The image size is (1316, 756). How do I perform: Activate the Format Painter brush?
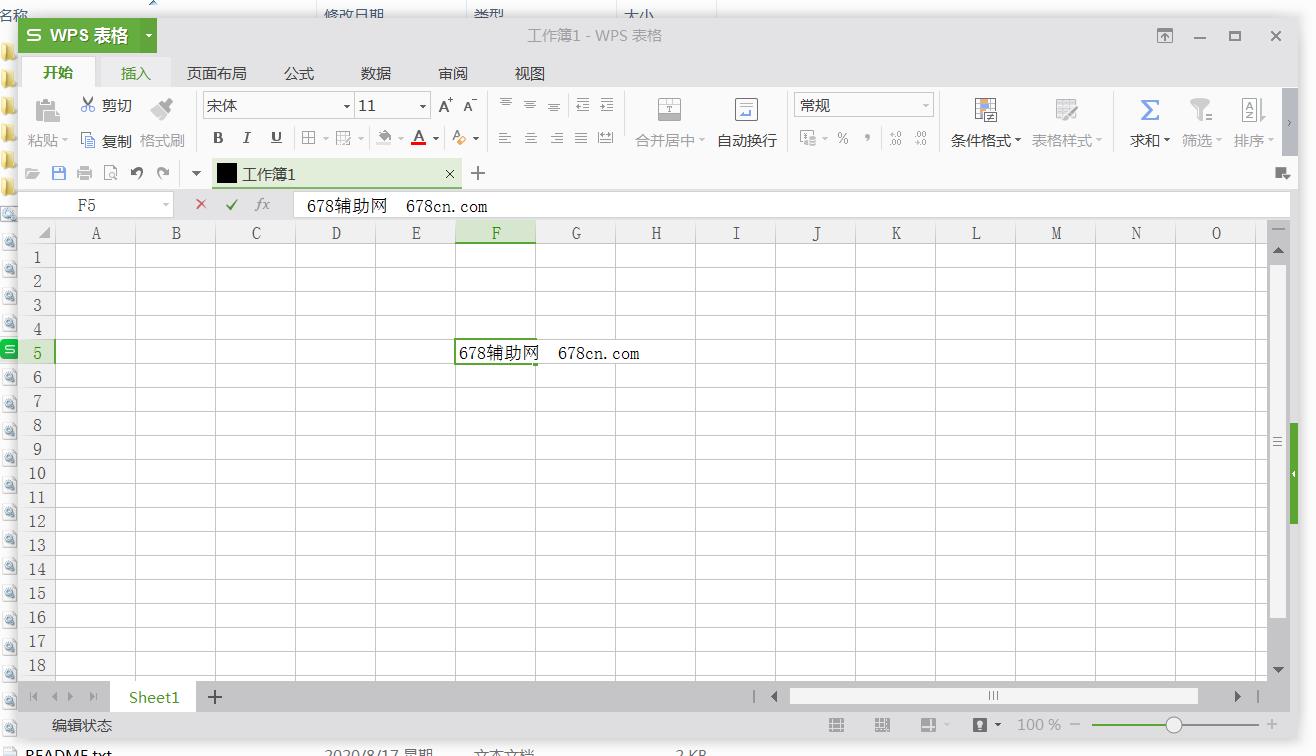tap(162, 109)
